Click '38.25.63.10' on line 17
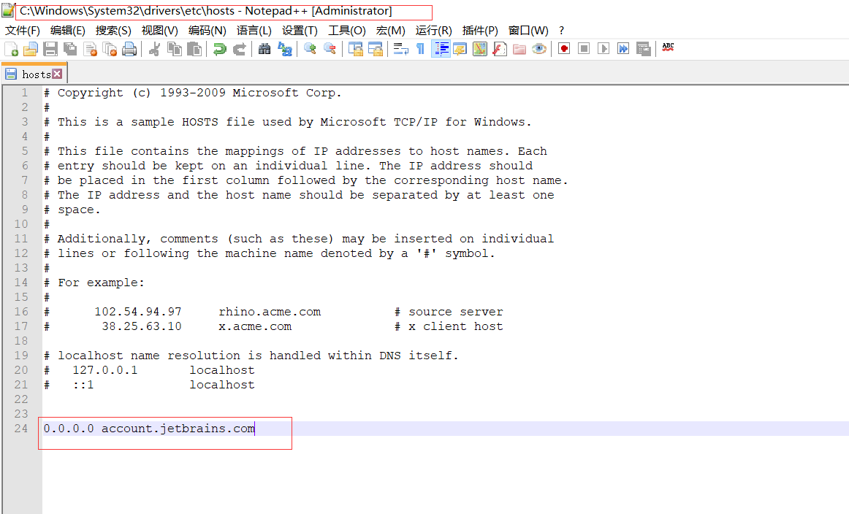849x514 pixels. (x=142, y=326)
